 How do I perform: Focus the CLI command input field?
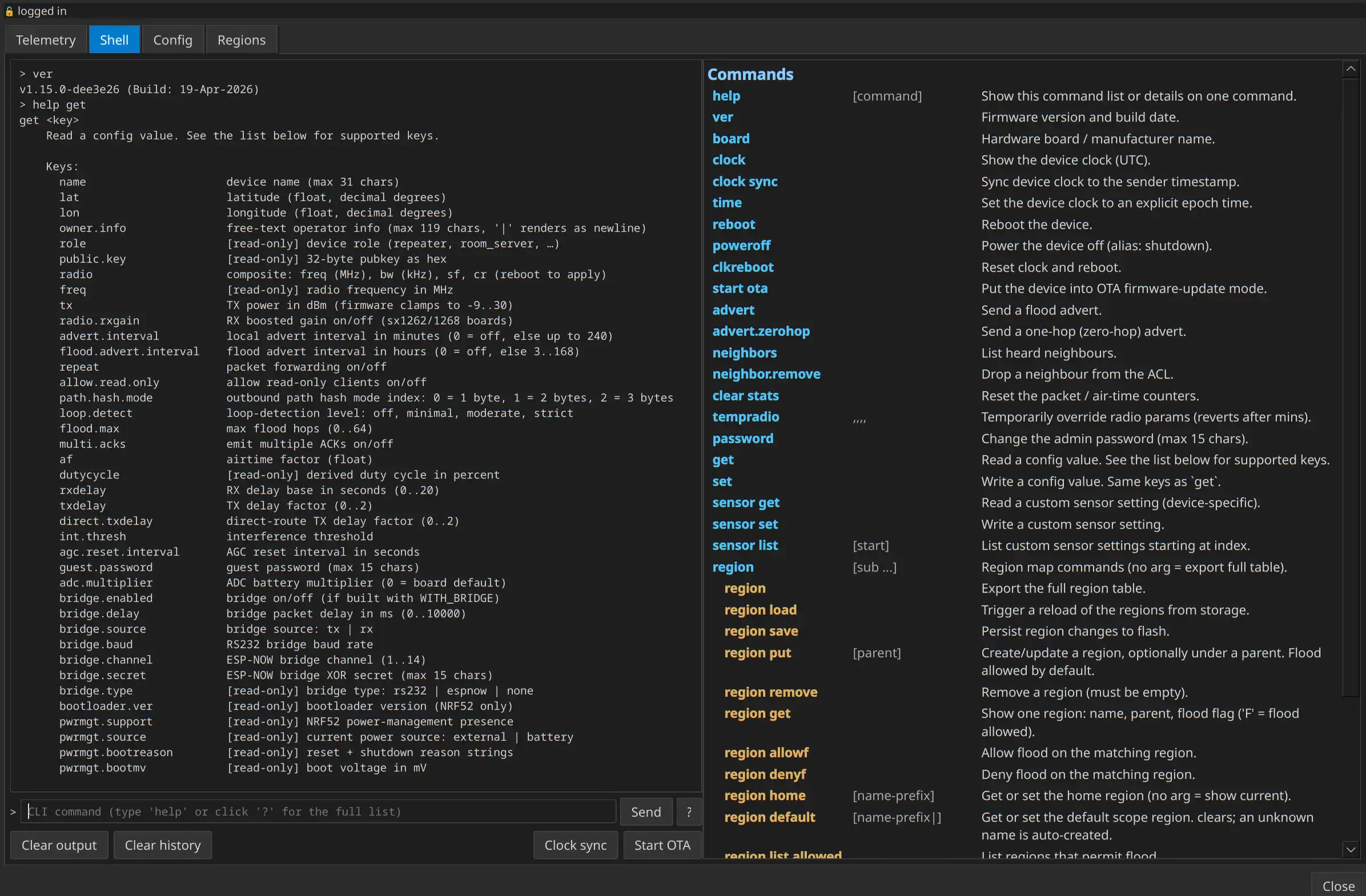[319, 811]
